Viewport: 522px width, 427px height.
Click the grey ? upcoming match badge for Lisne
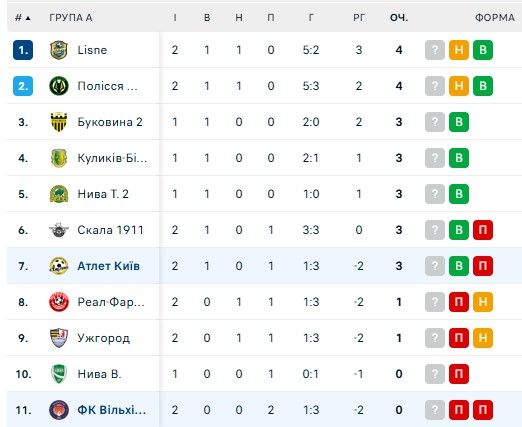click(x=435, y=50)
